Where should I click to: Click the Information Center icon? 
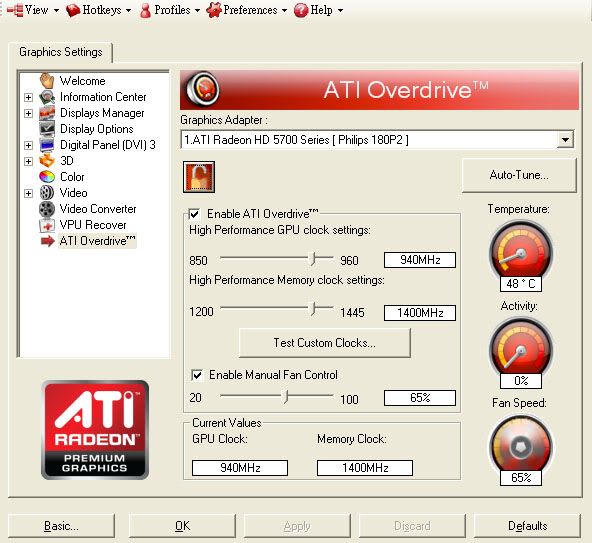47,97
